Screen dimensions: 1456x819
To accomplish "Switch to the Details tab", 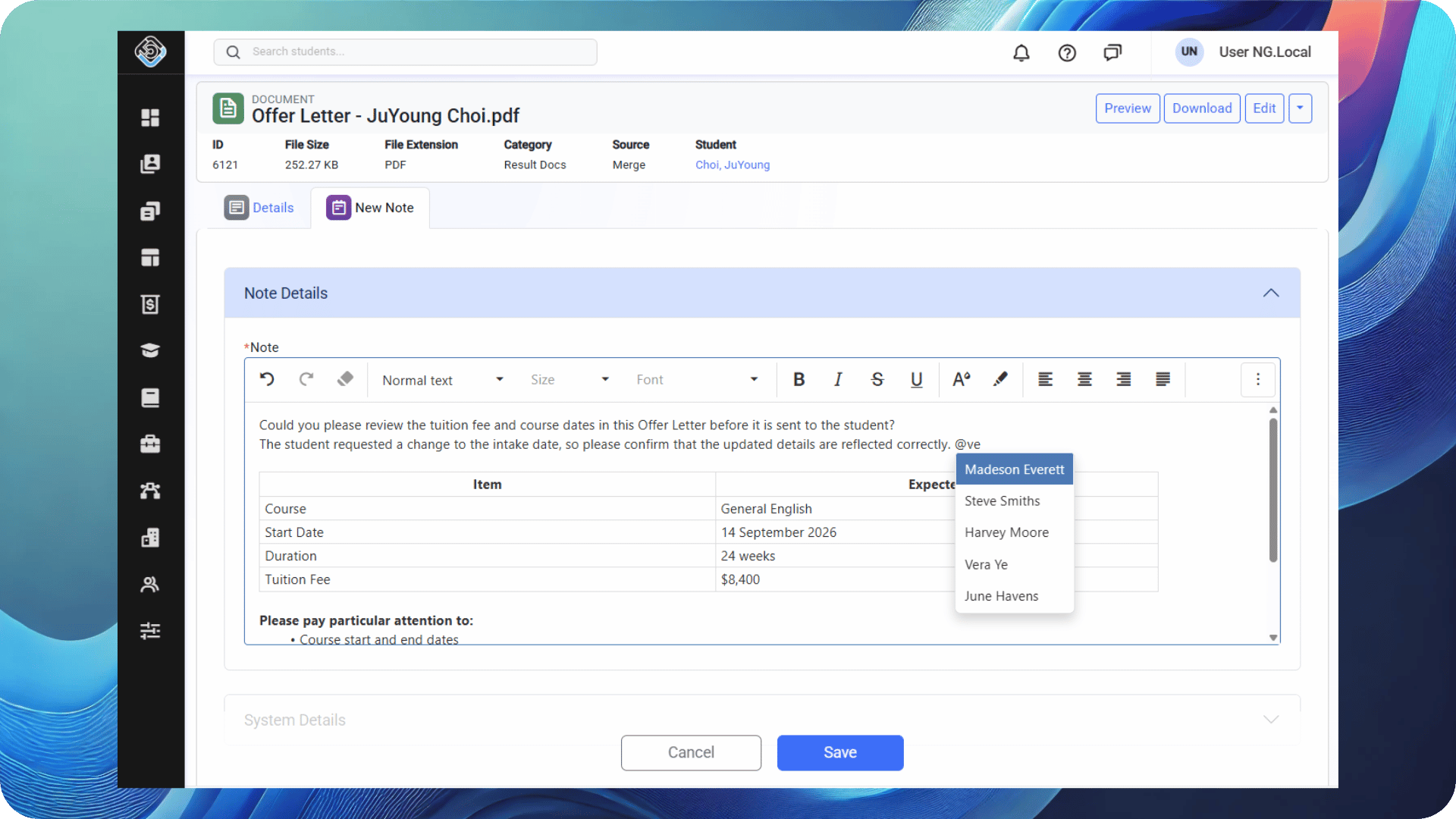I will [x=259, y=208].
